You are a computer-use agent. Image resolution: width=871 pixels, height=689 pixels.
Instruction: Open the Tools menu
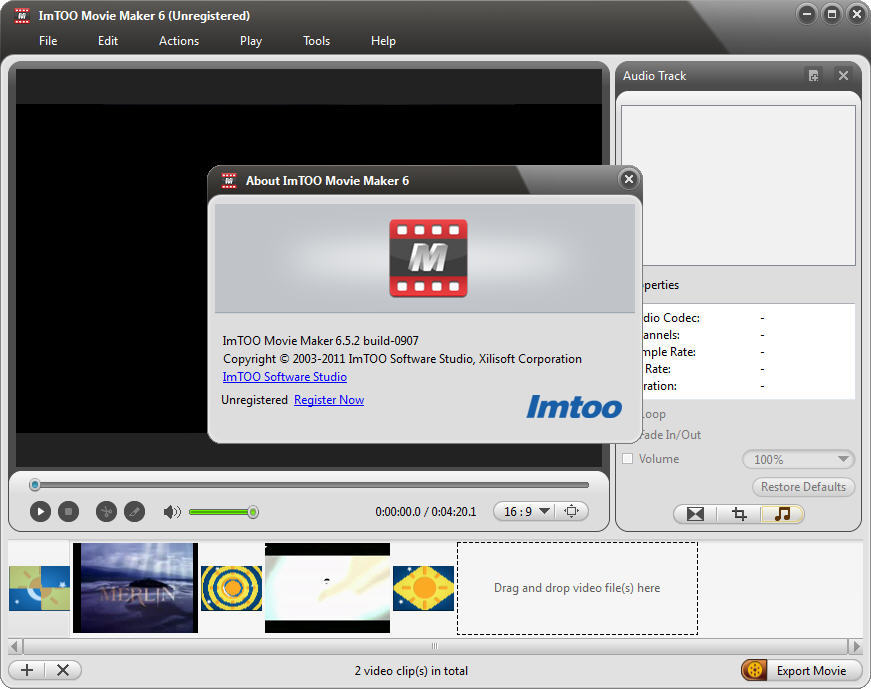pos(316,41)
